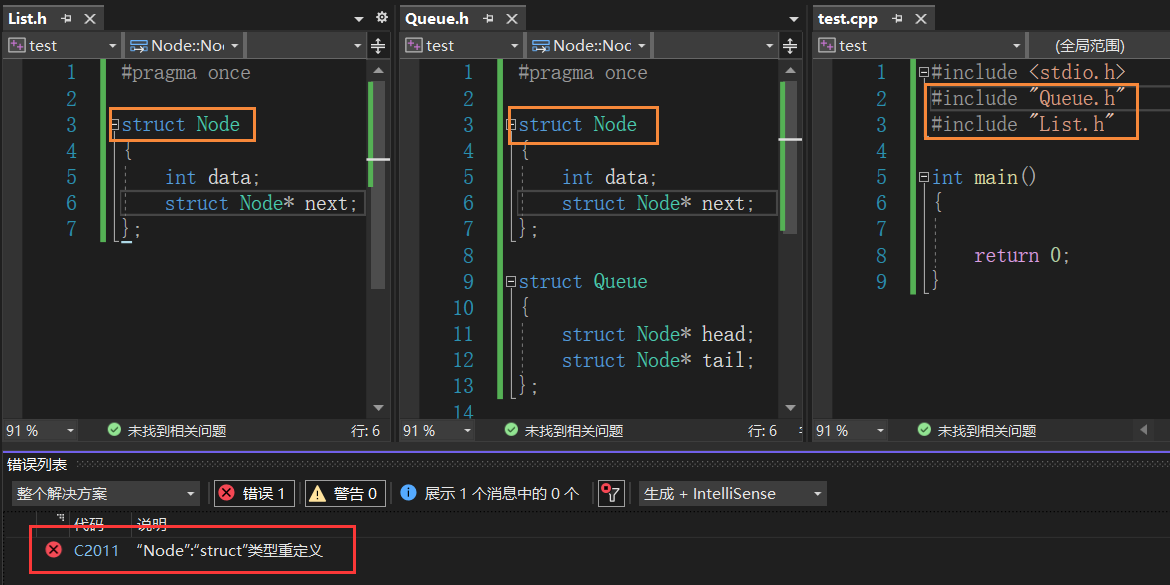The height and width of the screenshot is (585, 1170).
Task: Click 'return 0;' line in test.cpp
Action: tap(1022, 256)
